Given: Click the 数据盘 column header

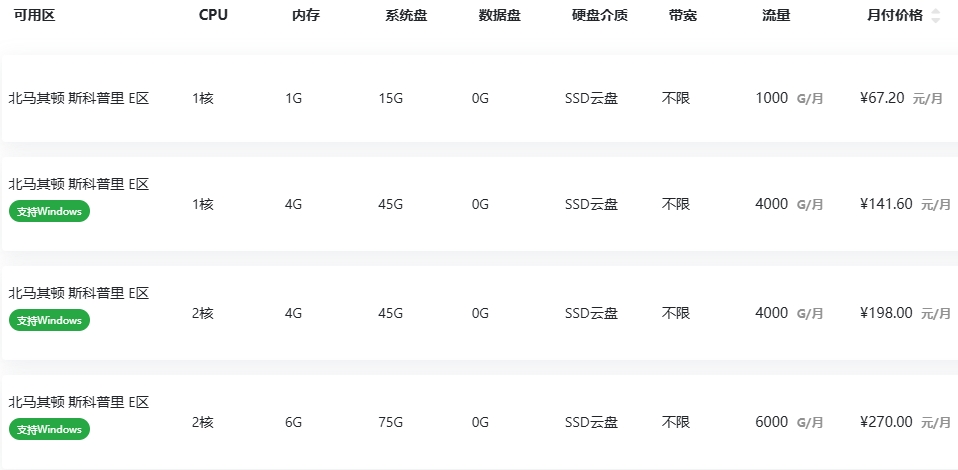Looking at the screenshot, I should pos(499,15).
